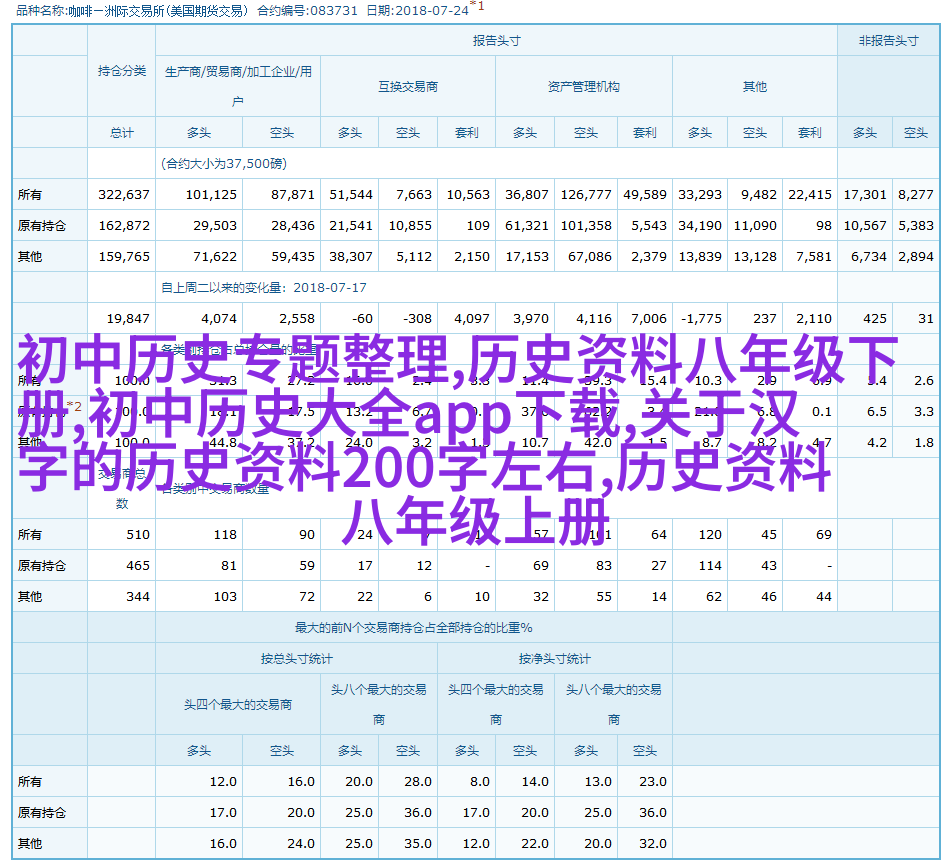Select the 按总头寸统计 sub-header
950x867 pixels.
[296, 659]
